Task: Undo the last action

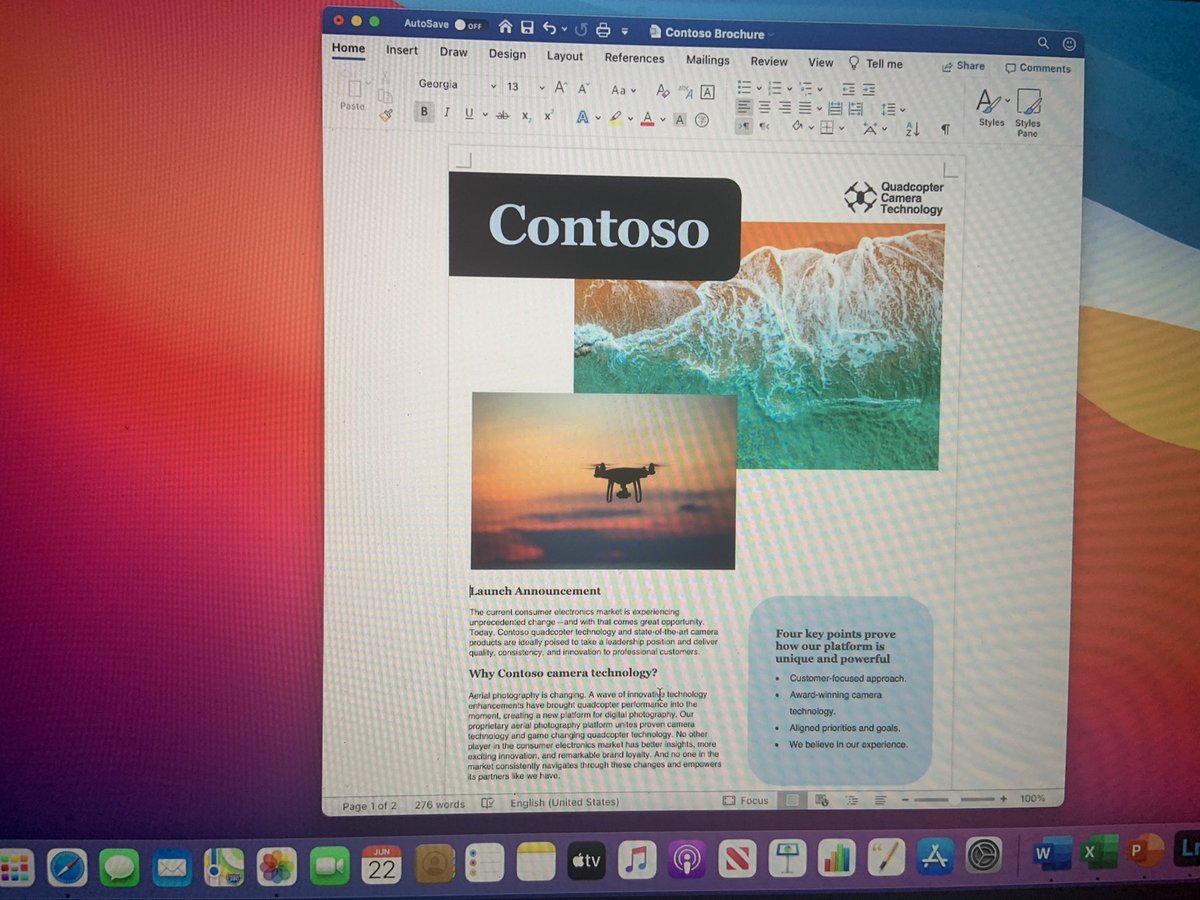Action: (550, 29)
